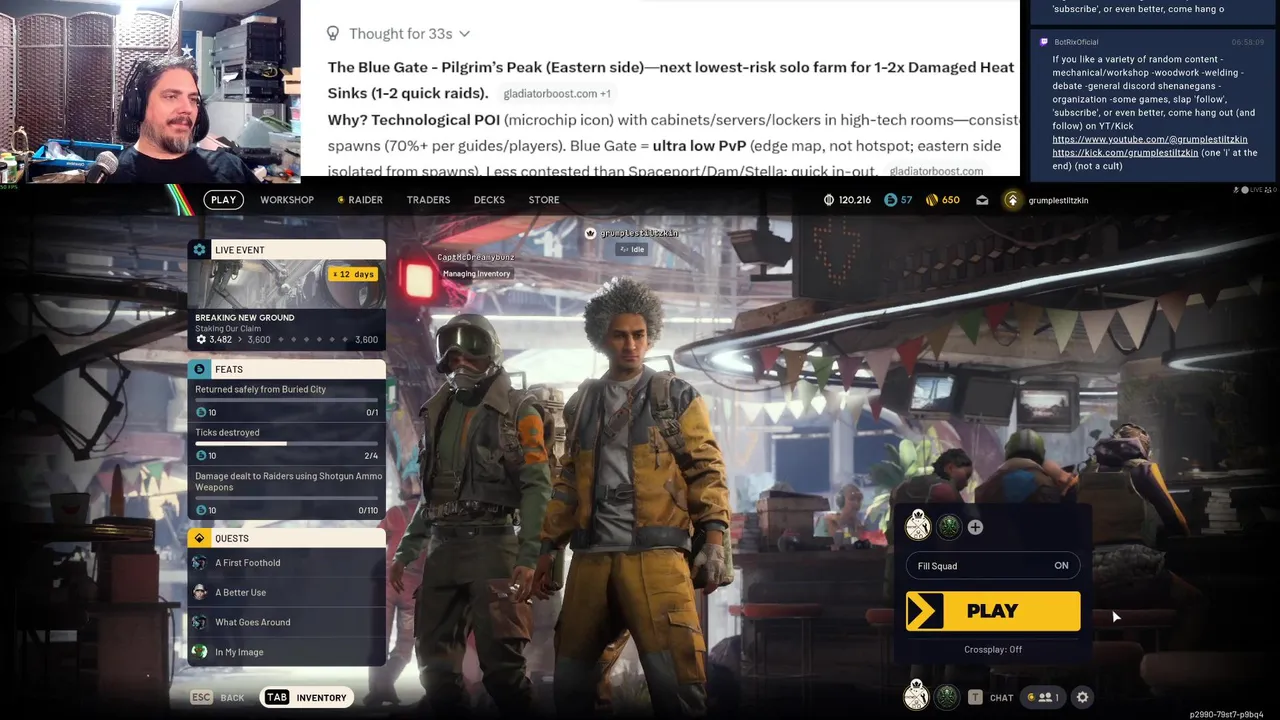The width and height of the screenshot is (1280, 720).
Task: Open the STORE tab
Action: (544, 200)
